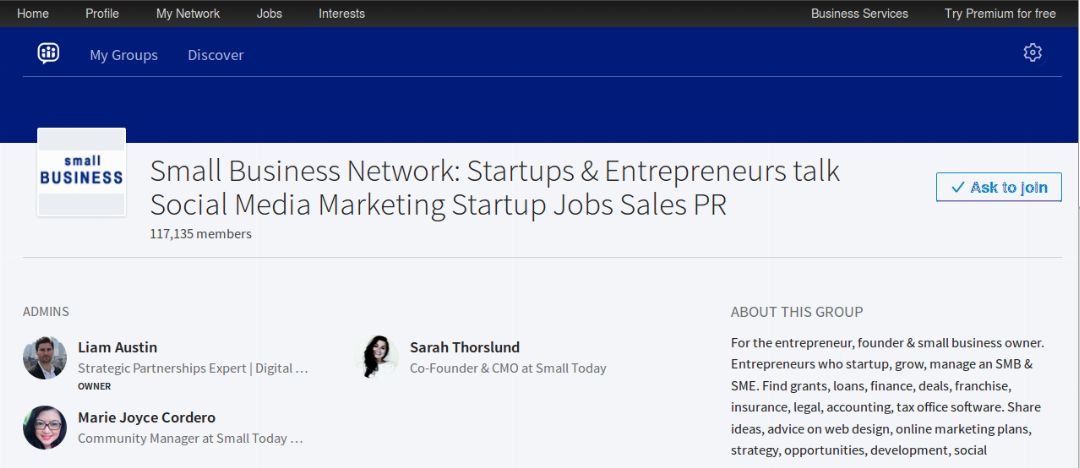1080x468 pixels.
Task: Switch to the Discover tab
Action: click(216, 55)
